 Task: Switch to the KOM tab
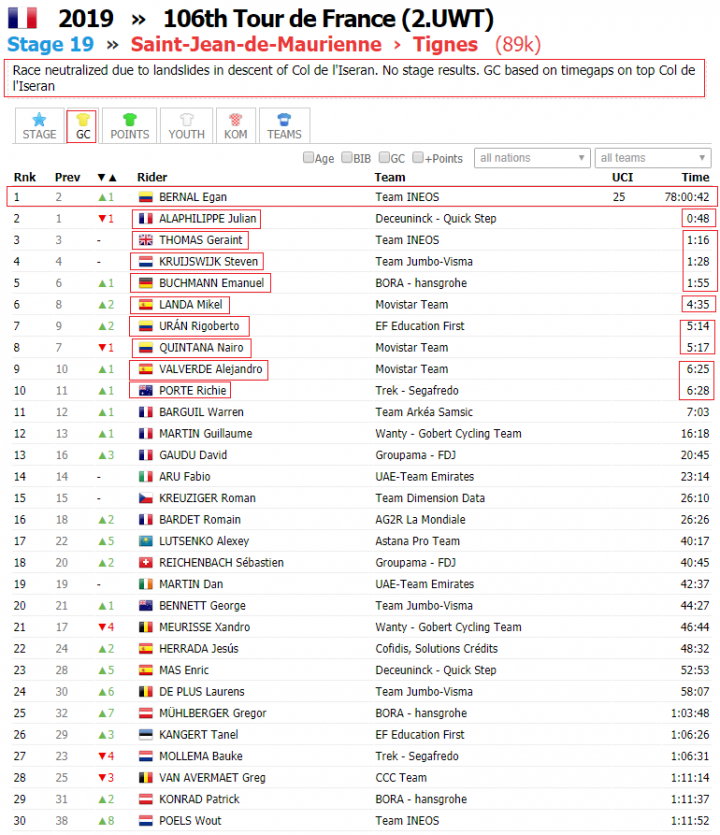click(235, 126)
